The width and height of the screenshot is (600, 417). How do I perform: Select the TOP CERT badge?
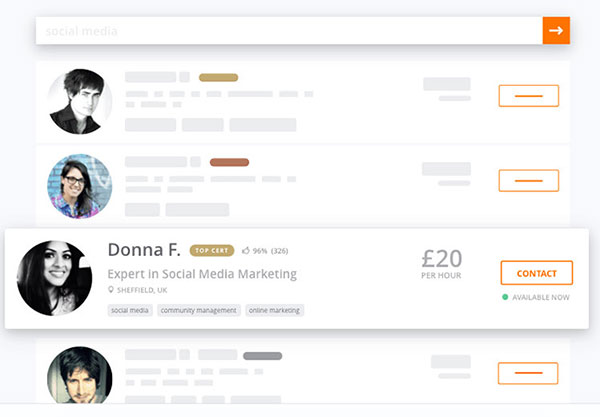coord(212,251)
